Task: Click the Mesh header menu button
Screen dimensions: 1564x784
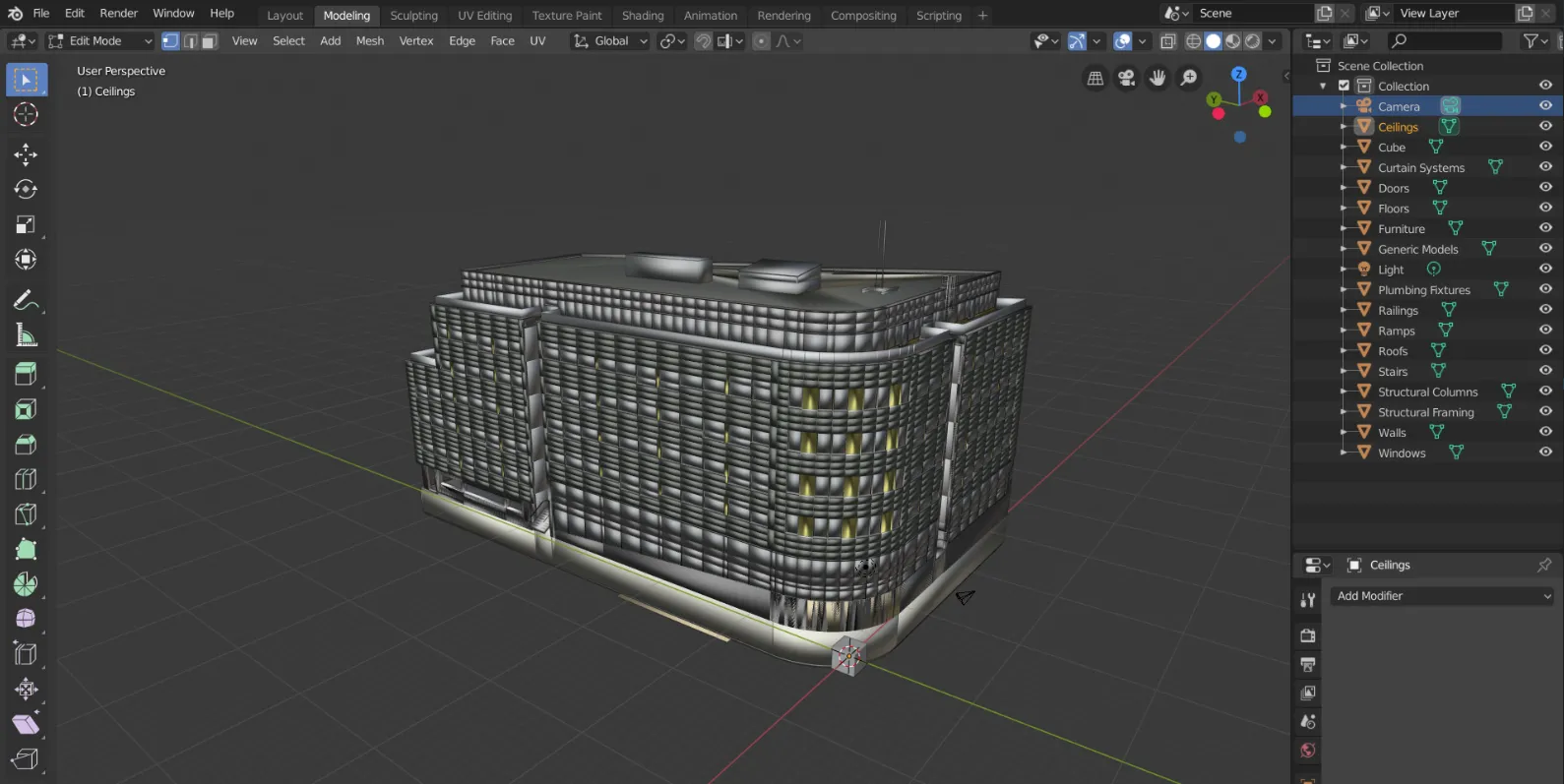Action: tap(369, 40)
